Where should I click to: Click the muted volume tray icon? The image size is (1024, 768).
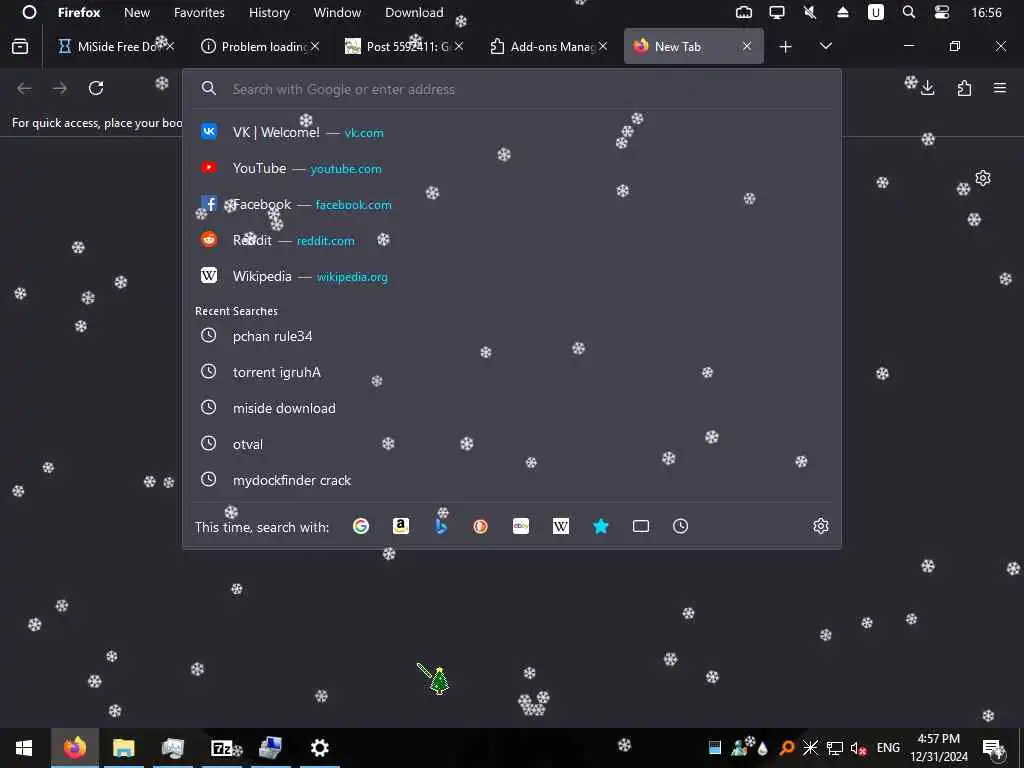(858, 748)
